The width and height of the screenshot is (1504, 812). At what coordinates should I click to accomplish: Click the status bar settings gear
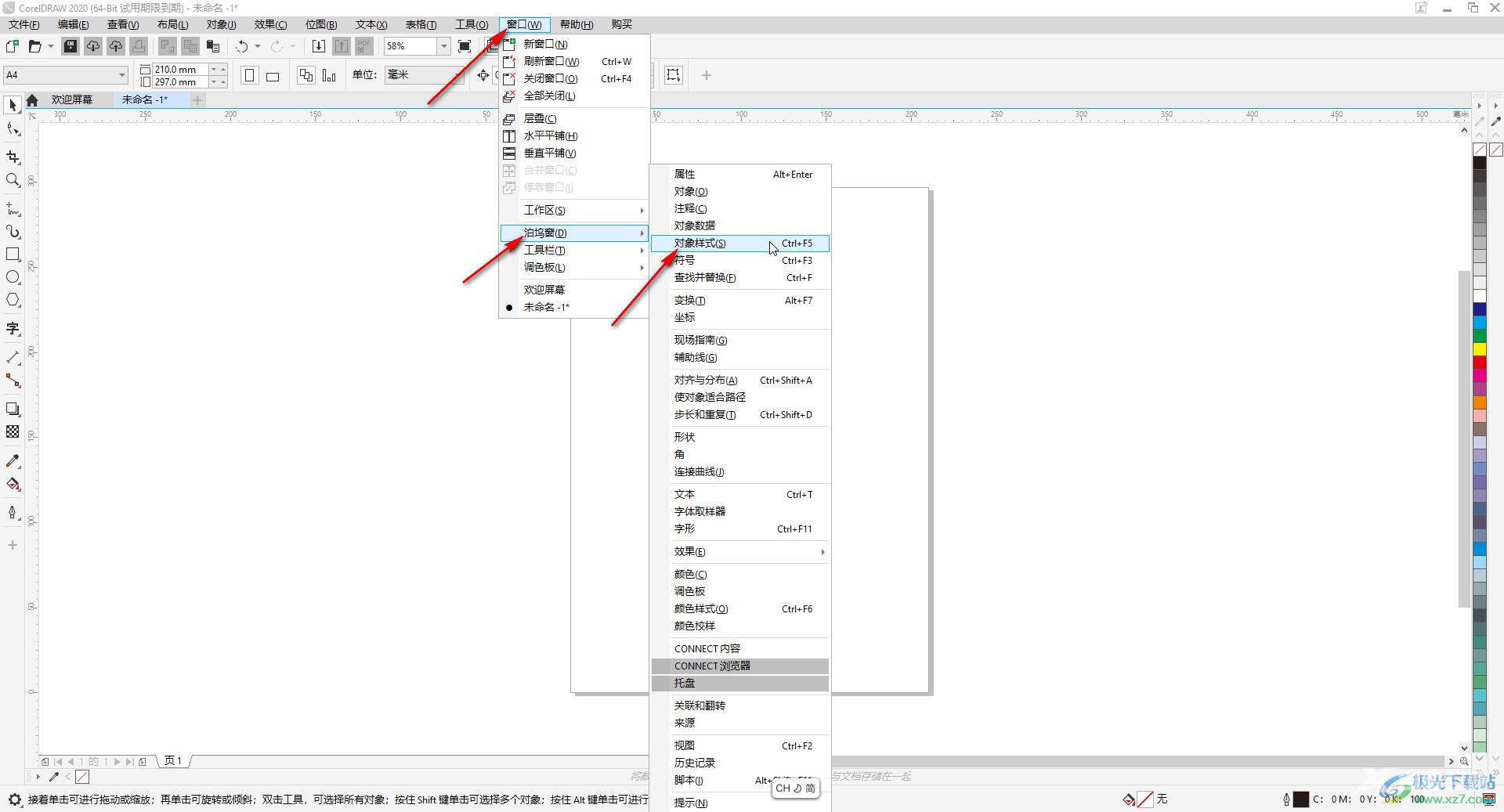pyautogui.click(x=14, y=799)
